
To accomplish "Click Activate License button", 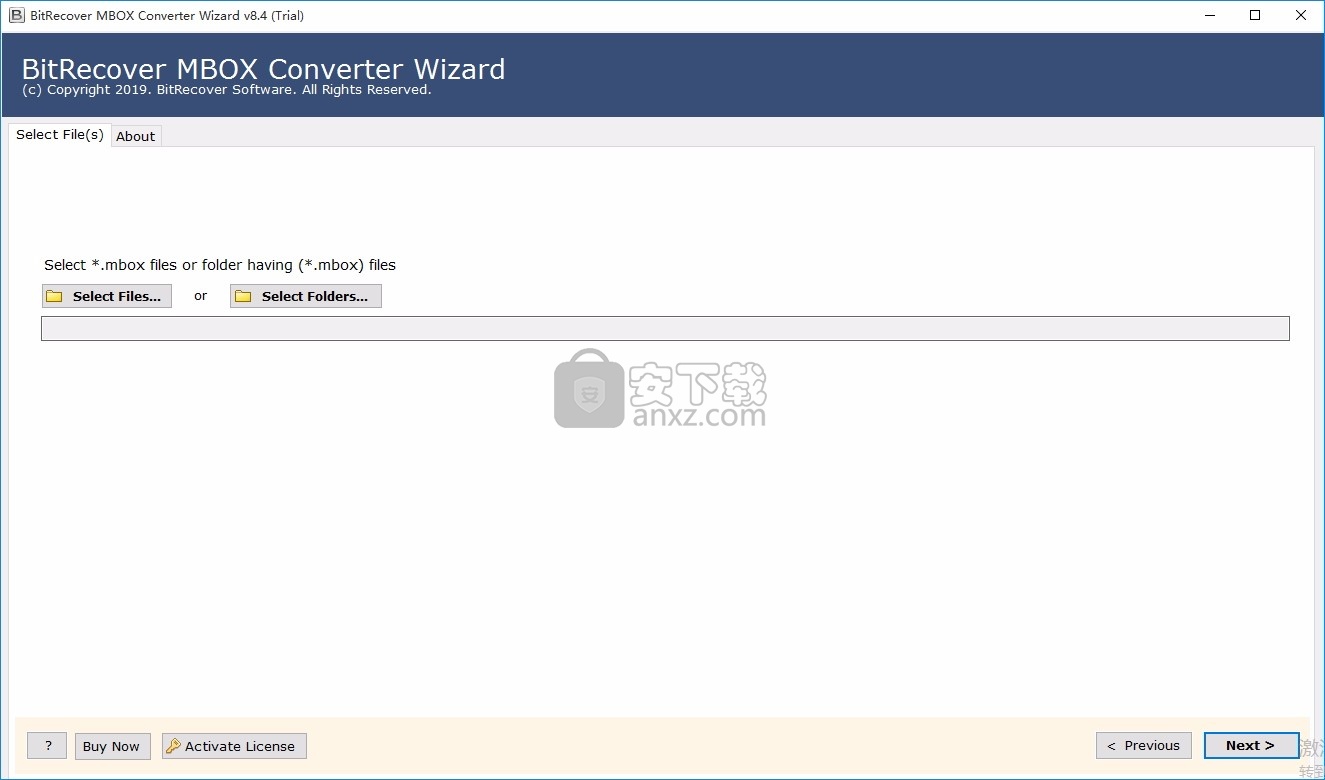I will 234,746.
